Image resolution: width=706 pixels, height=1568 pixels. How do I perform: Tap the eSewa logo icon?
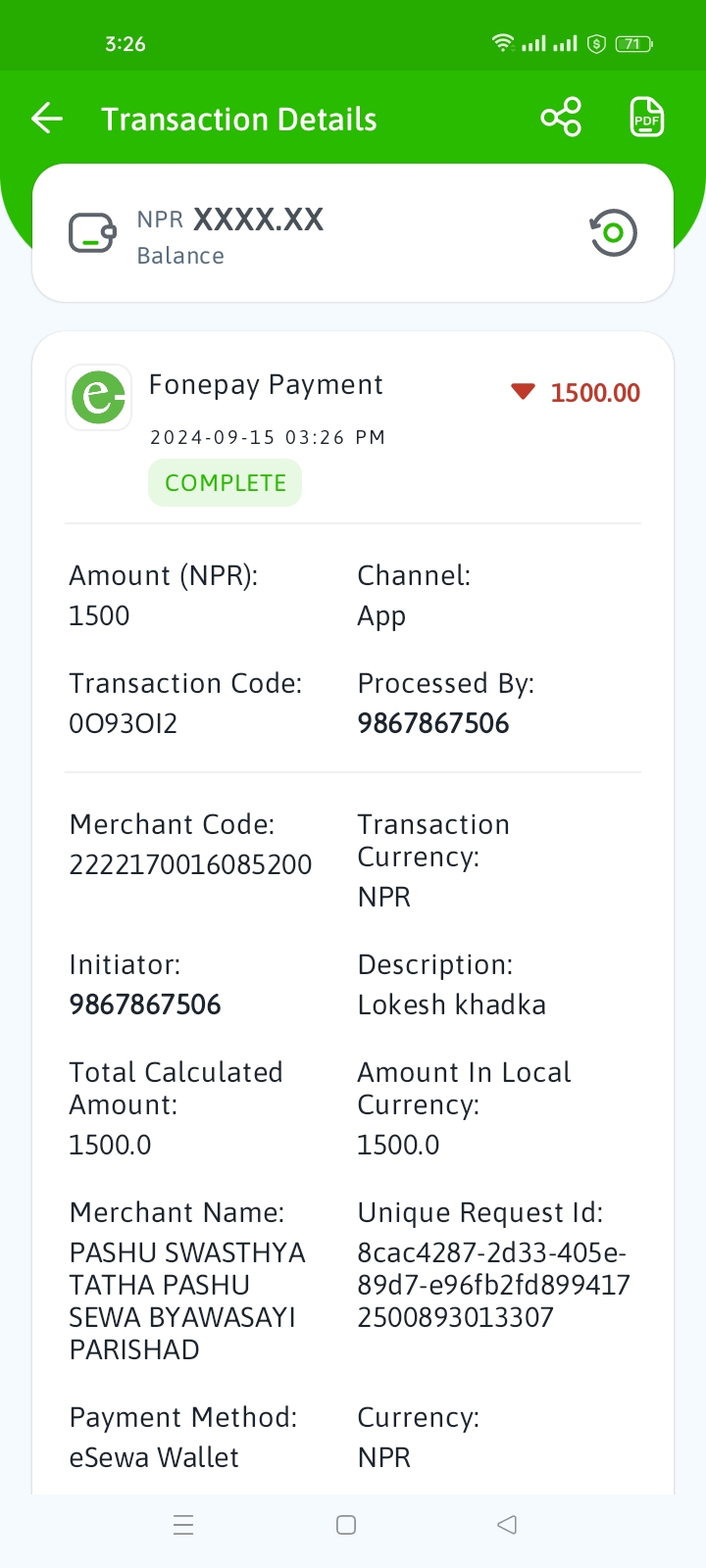click(98, 397)
